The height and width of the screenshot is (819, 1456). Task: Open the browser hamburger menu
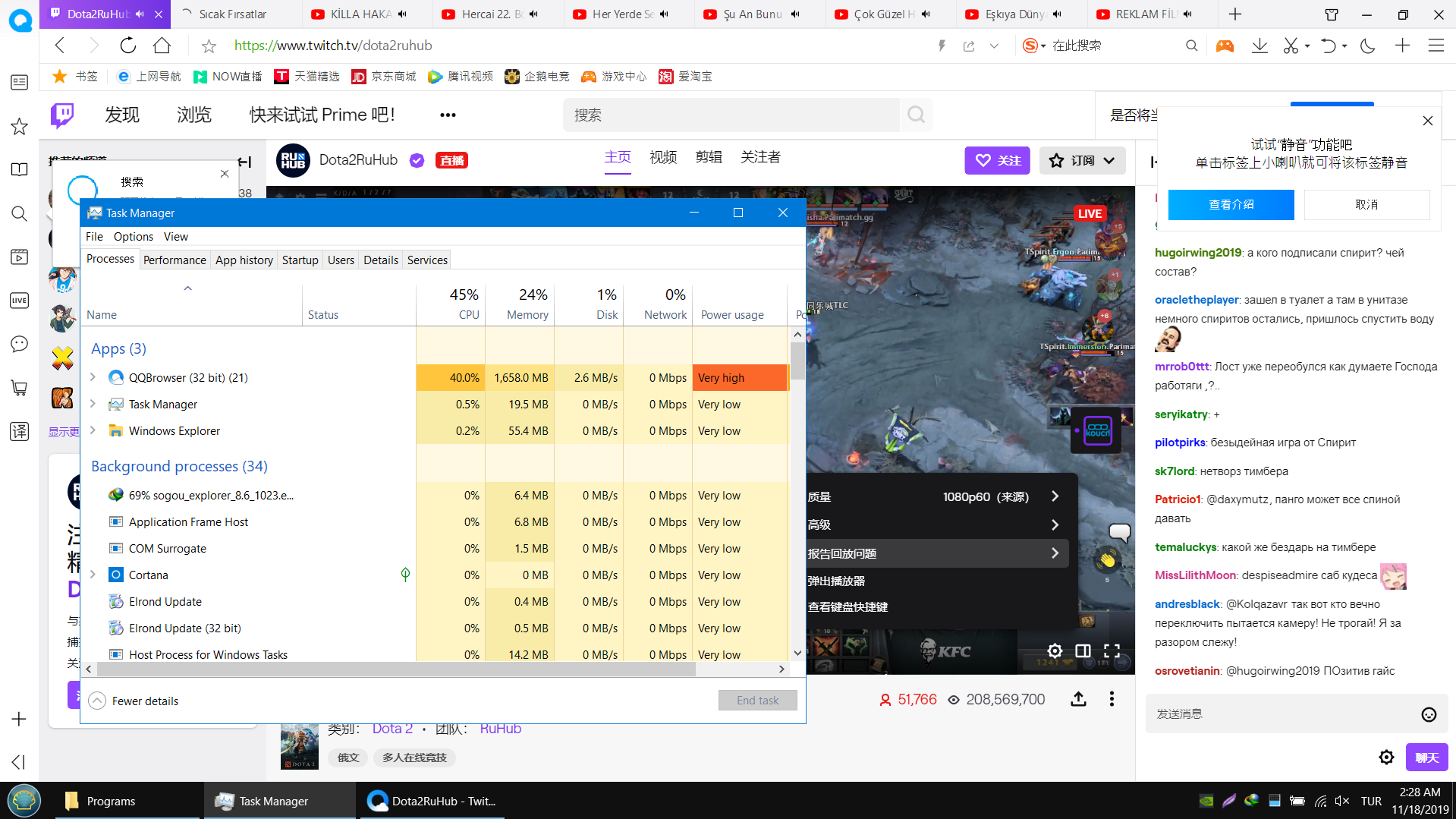tap(1436, 46)
